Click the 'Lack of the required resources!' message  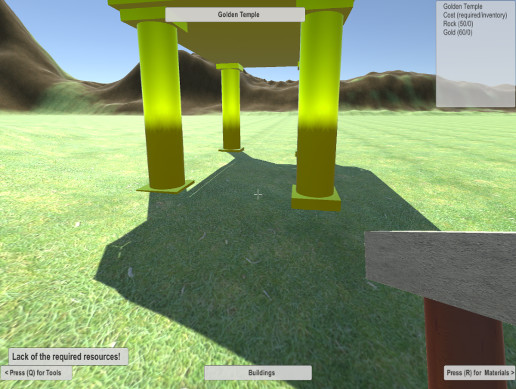click(68, 357)
